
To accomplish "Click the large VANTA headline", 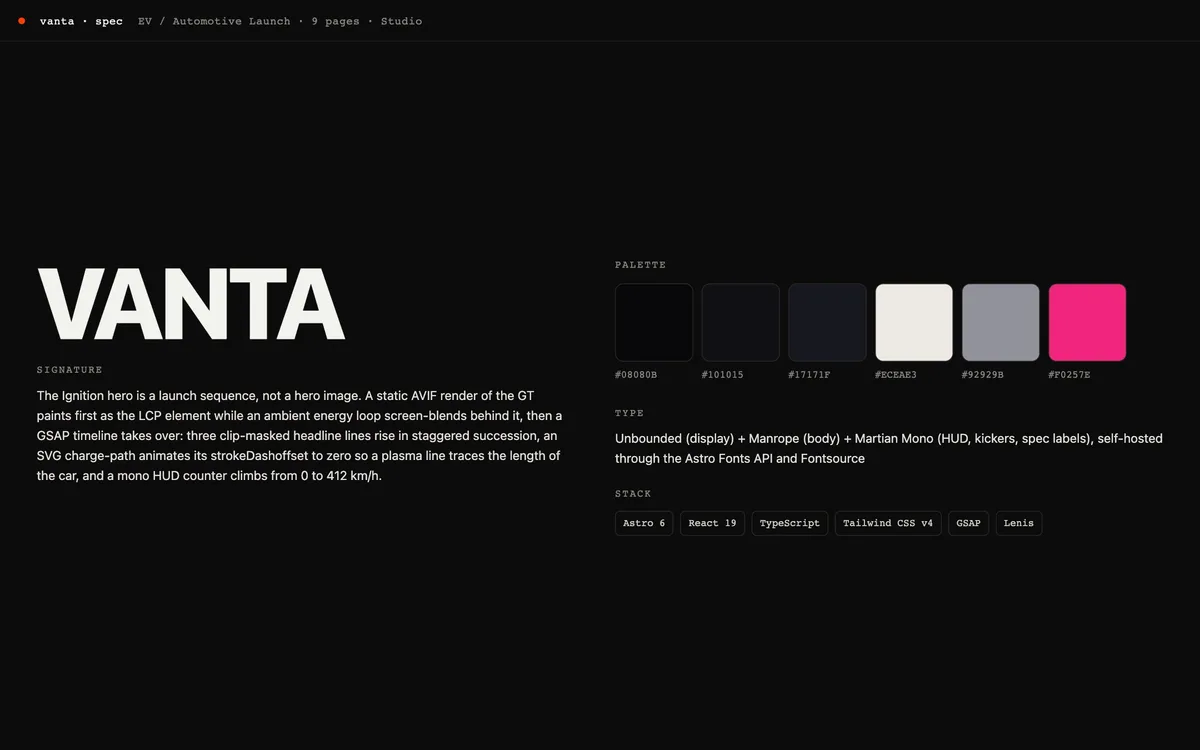I will [191, 305].
